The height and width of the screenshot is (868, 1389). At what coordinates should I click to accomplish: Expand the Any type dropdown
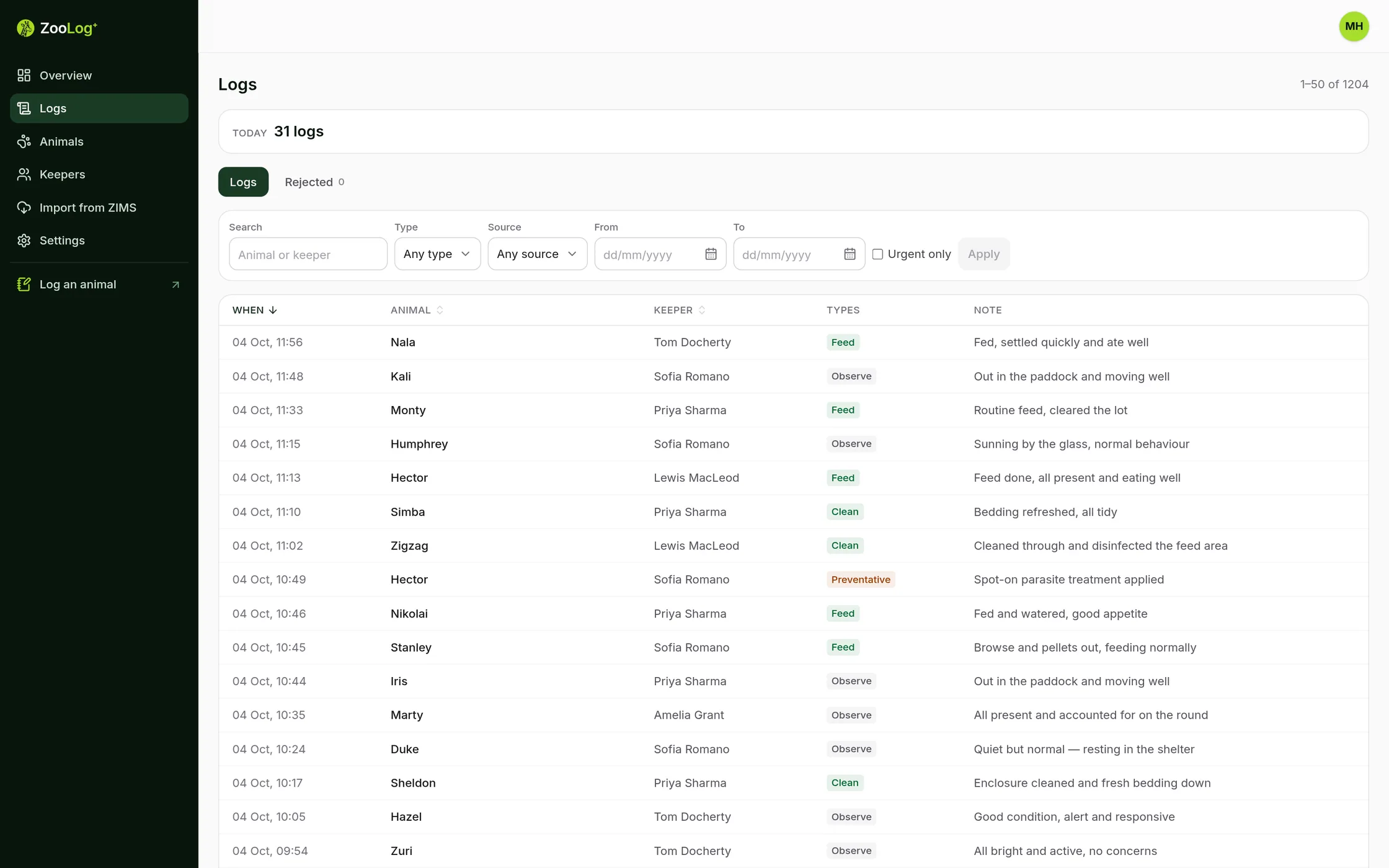pyautogui.click(x=437, y=254)
